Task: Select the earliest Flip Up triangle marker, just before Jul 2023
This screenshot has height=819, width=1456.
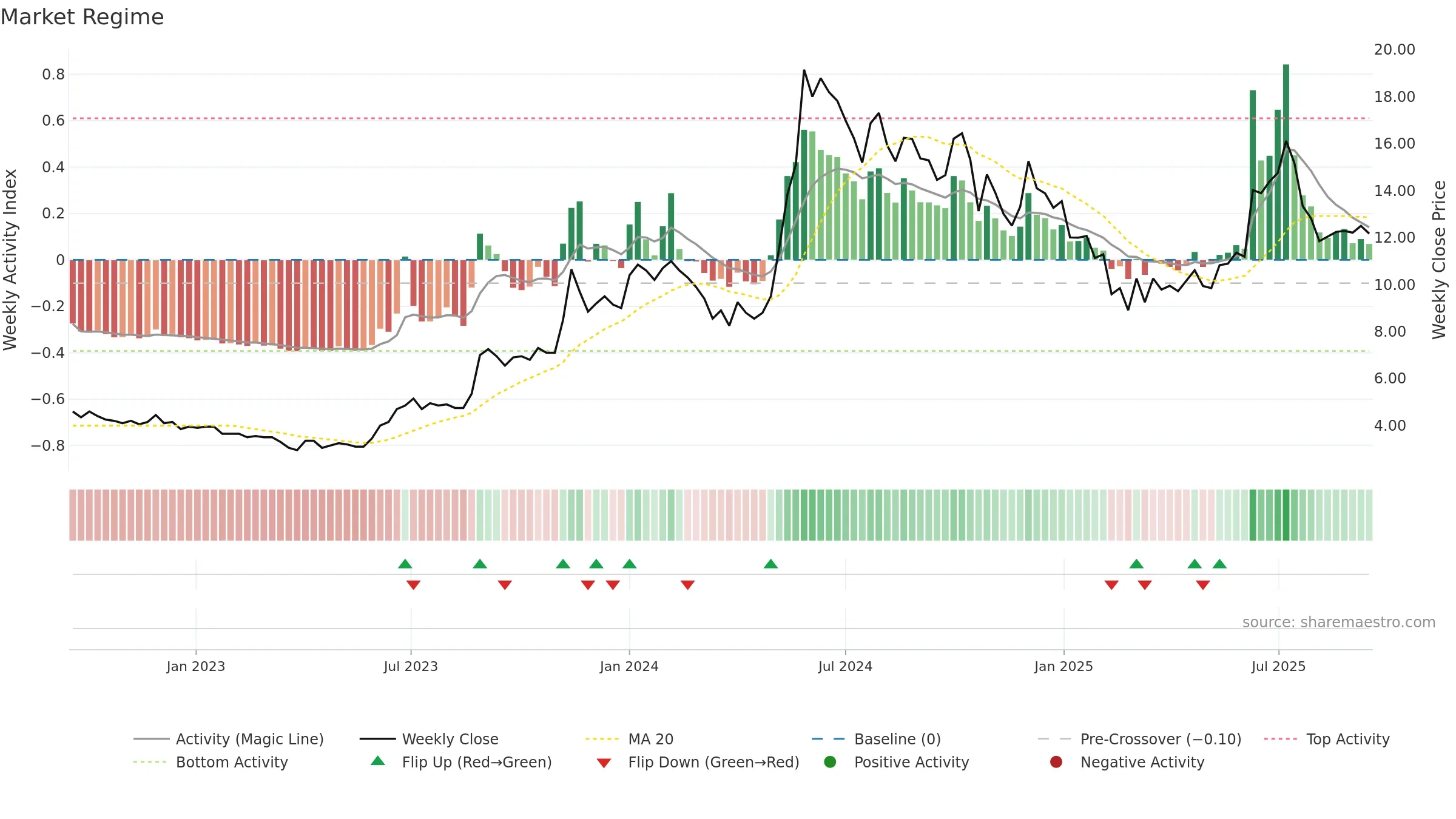Action: (x=405, y=564)
